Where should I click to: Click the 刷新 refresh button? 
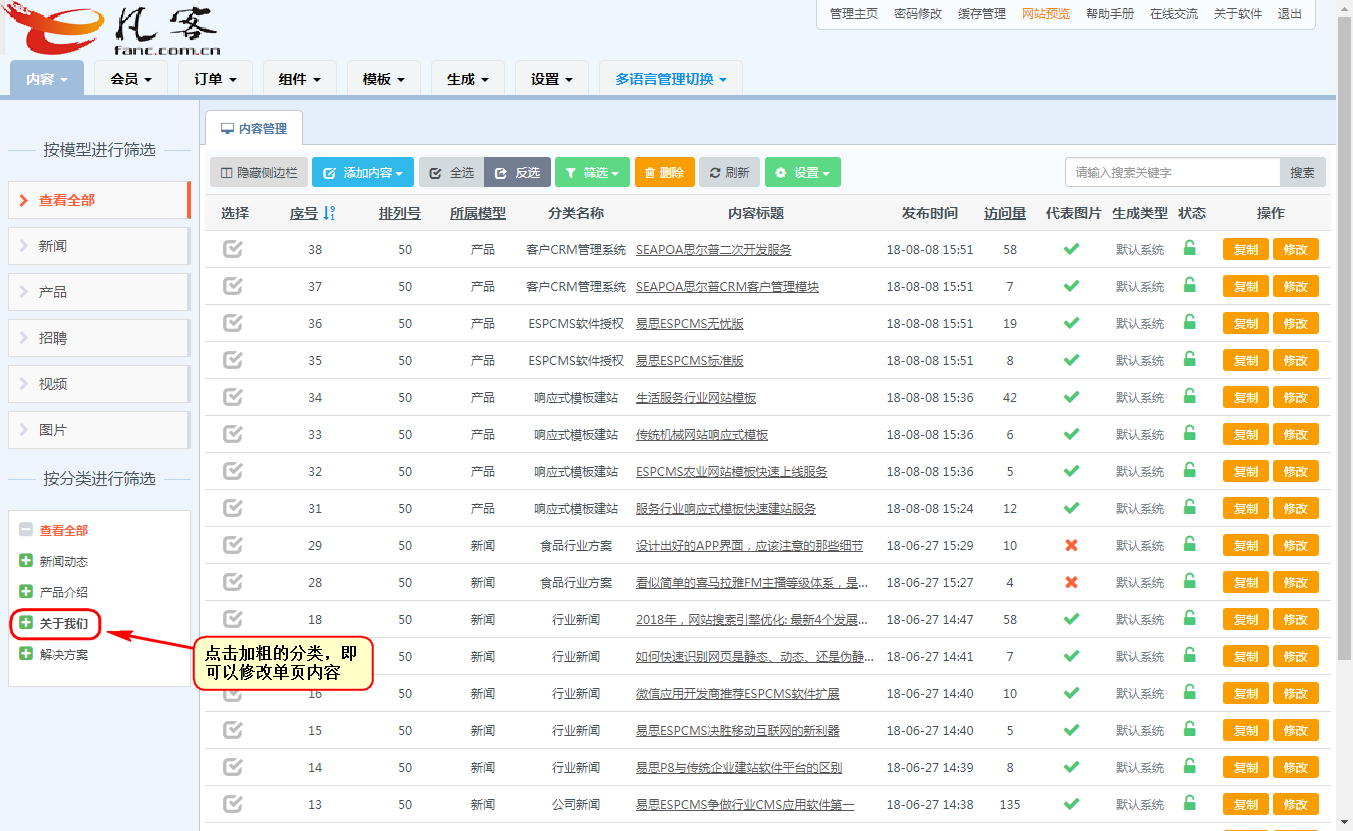pos(729,172)
